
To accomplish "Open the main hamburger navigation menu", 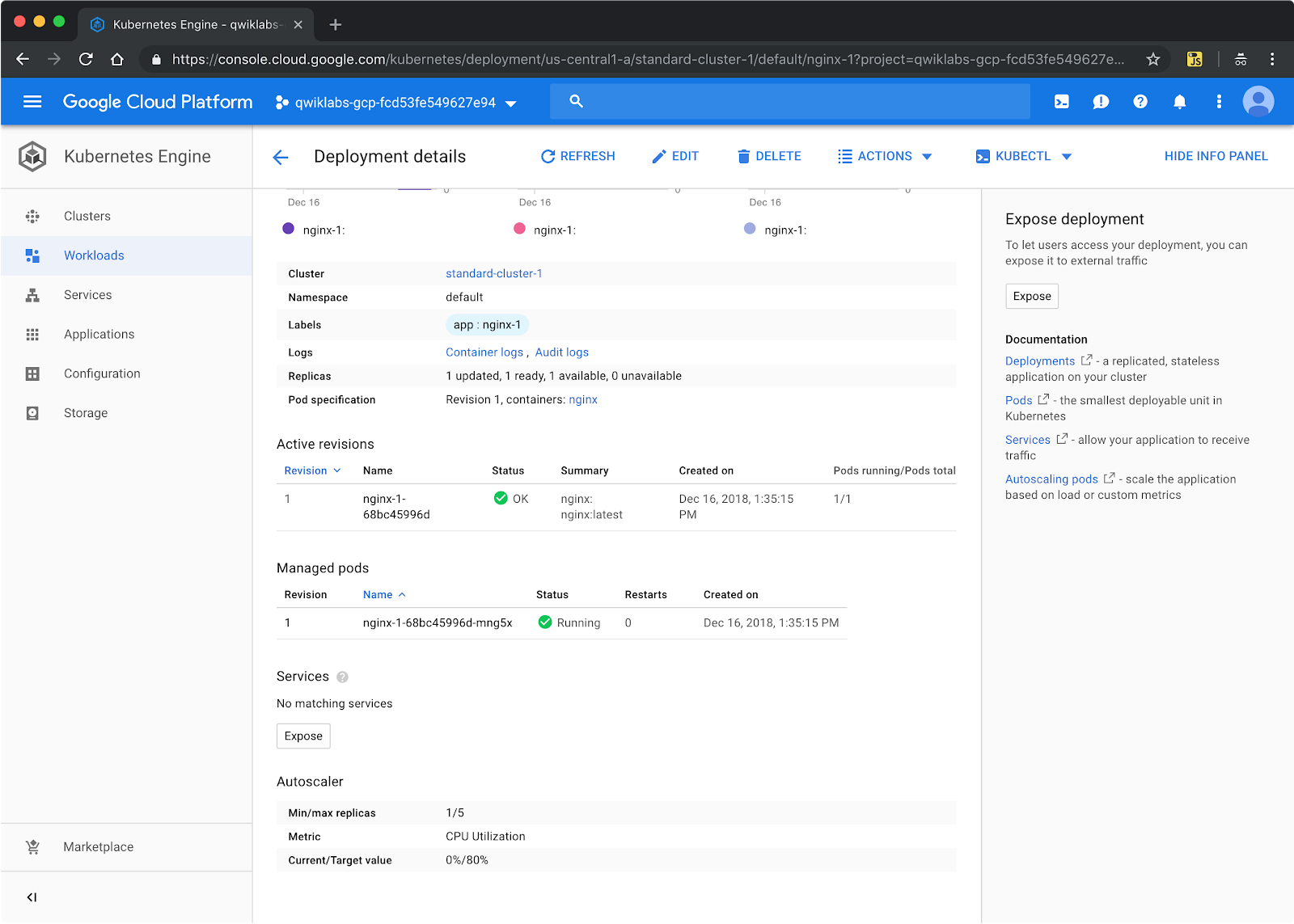I will coord(32,102).
